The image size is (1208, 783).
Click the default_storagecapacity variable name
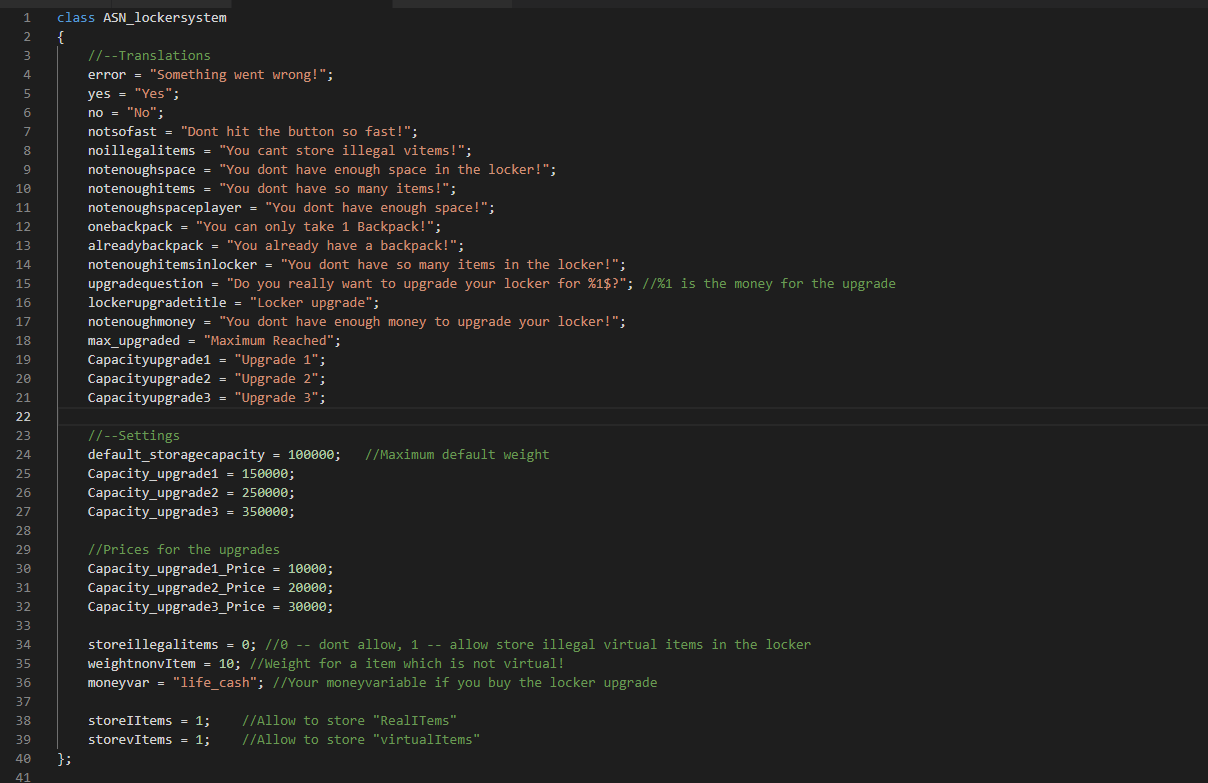coord(176,455)
